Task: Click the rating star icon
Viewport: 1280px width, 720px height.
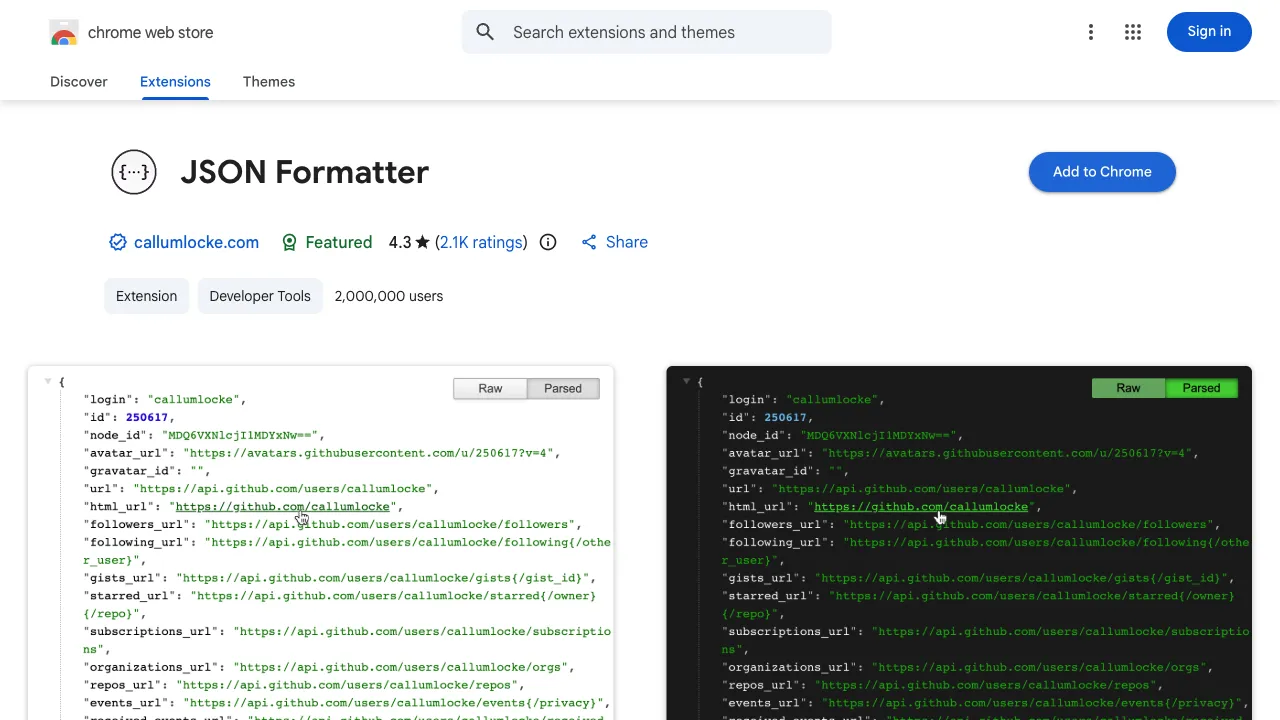Action: tap(423, 242)
